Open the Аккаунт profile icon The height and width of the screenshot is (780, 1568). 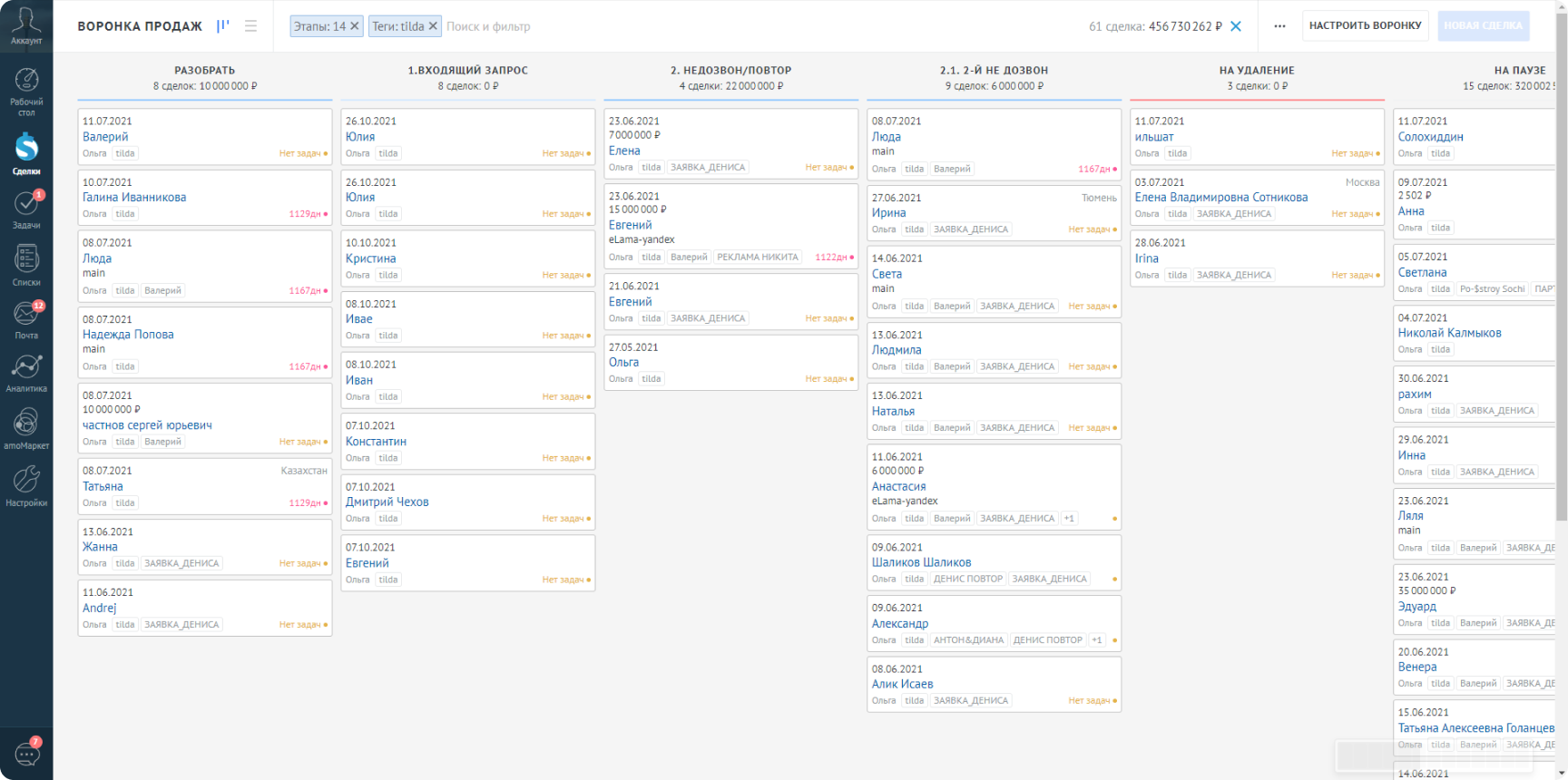pos(26,24)
